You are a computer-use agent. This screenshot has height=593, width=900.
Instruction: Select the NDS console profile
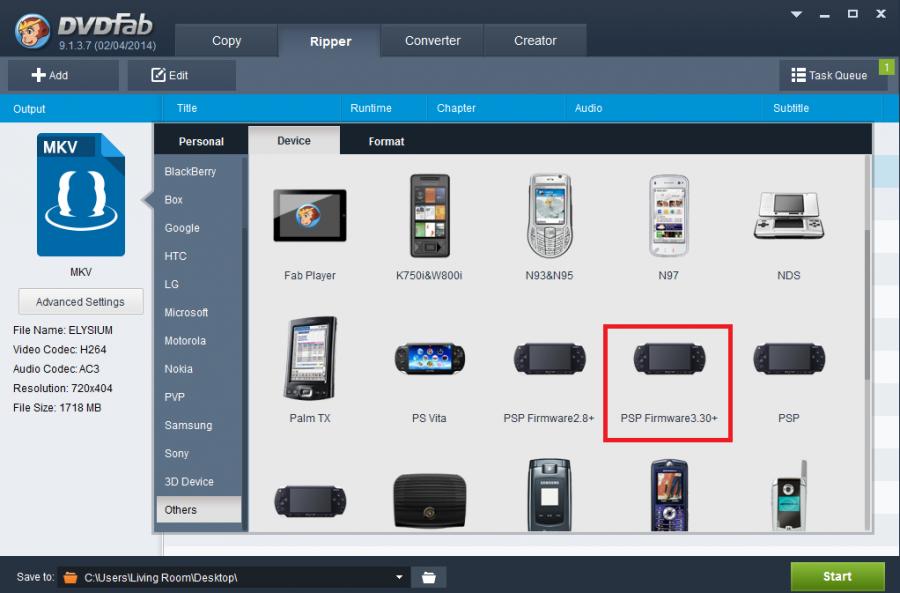pos(789,215)
